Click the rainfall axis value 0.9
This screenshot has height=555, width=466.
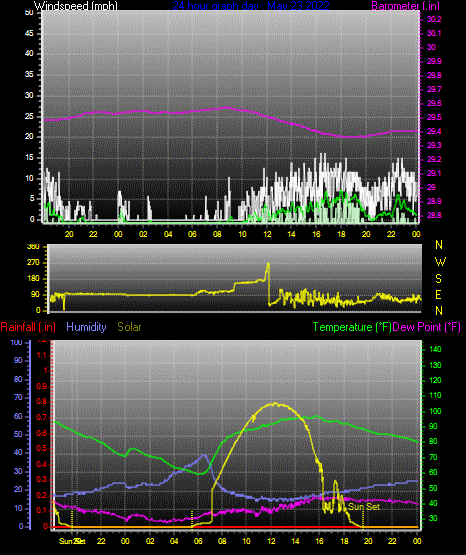click(42, 386)
